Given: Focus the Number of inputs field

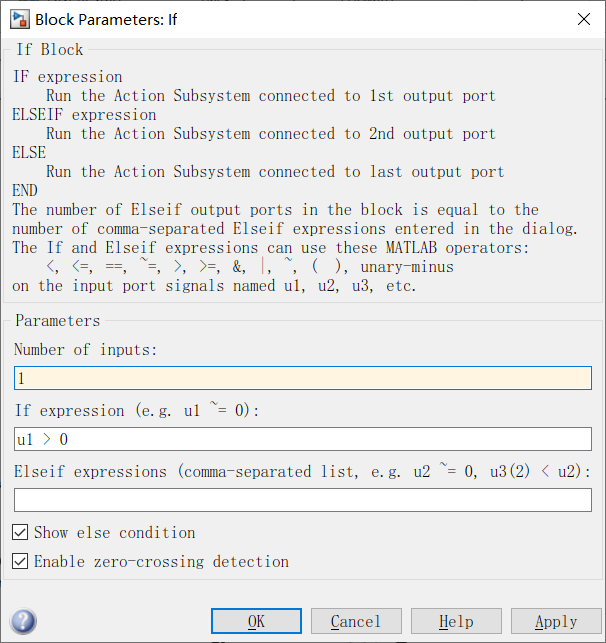Looking at the screenshot, I should click(x=302, y=378).
